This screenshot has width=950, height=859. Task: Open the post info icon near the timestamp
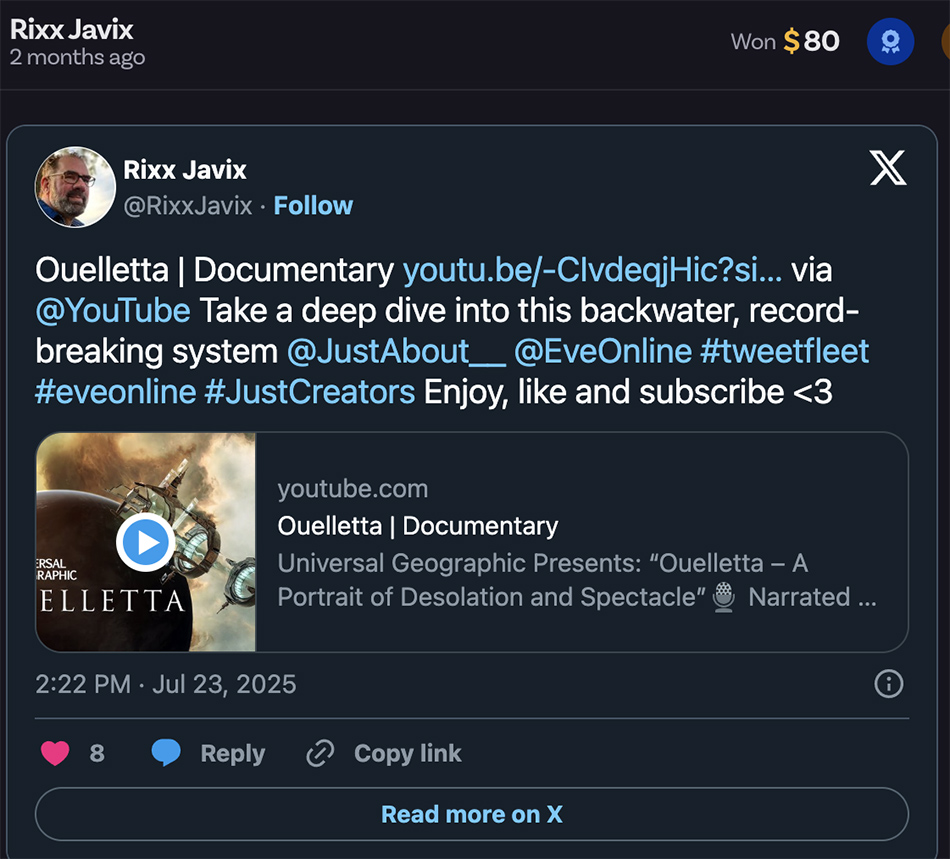pos(887,684)
